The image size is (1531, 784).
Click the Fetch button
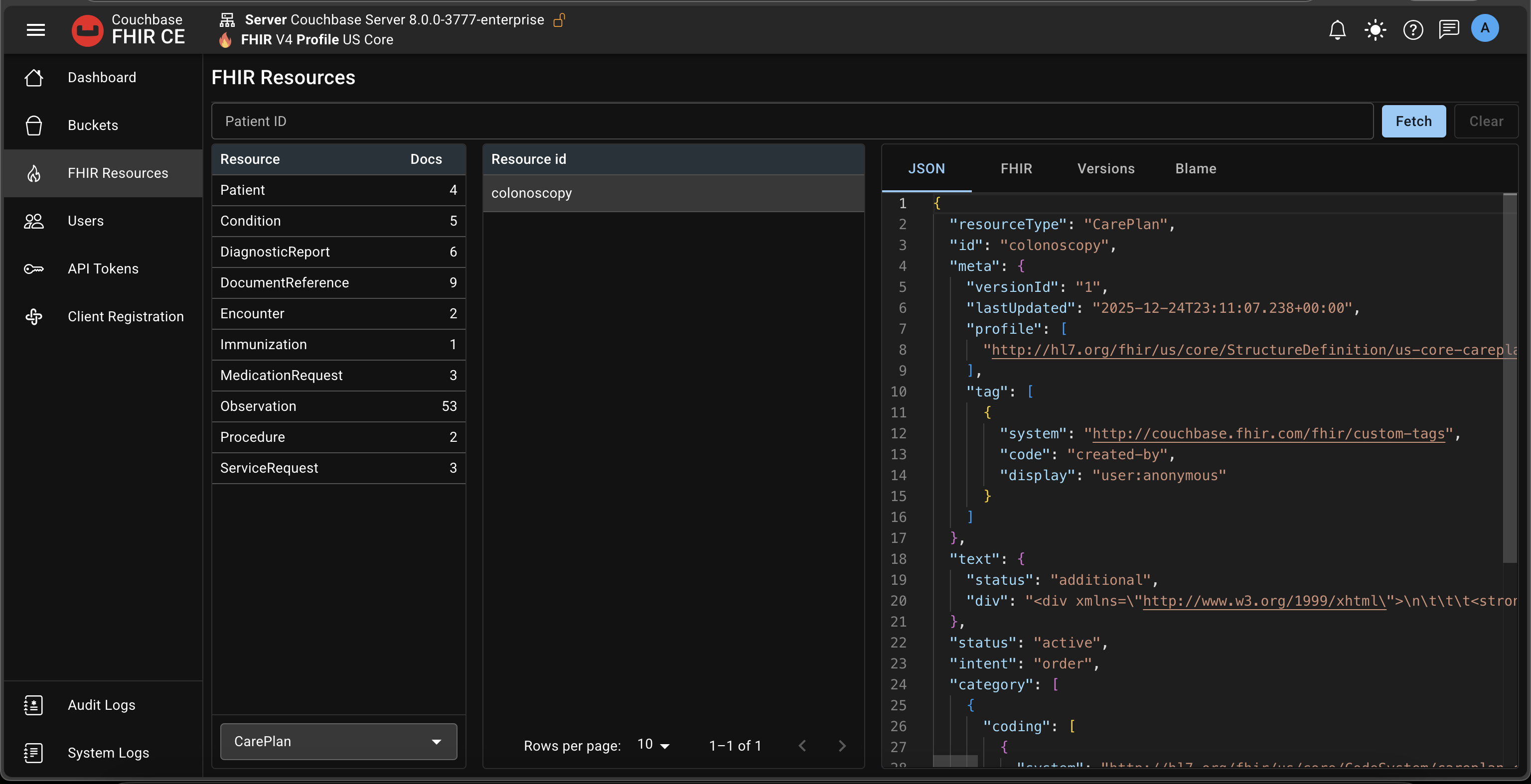tap(1413, 121)
